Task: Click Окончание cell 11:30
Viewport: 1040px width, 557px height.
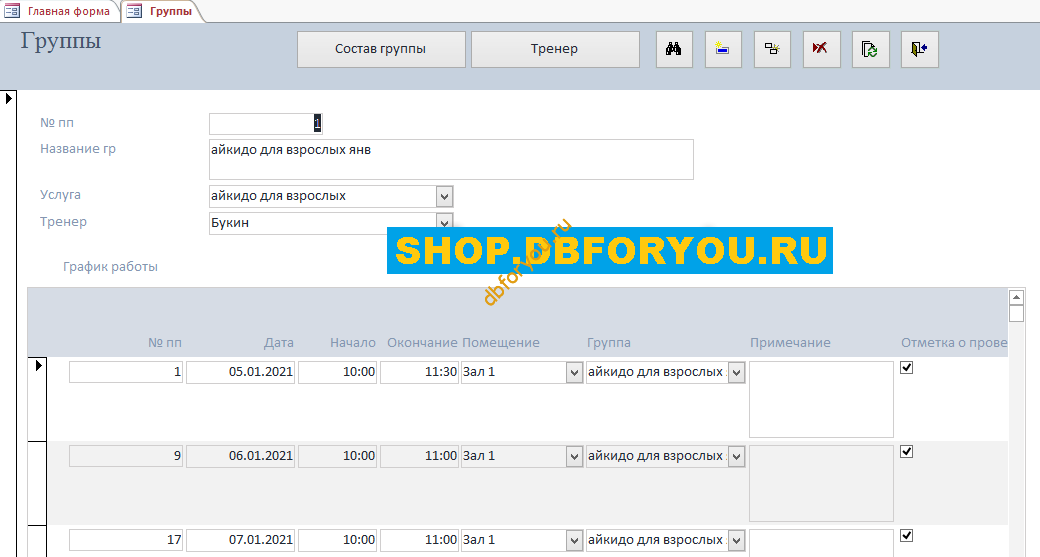Action: pos(419,372)
